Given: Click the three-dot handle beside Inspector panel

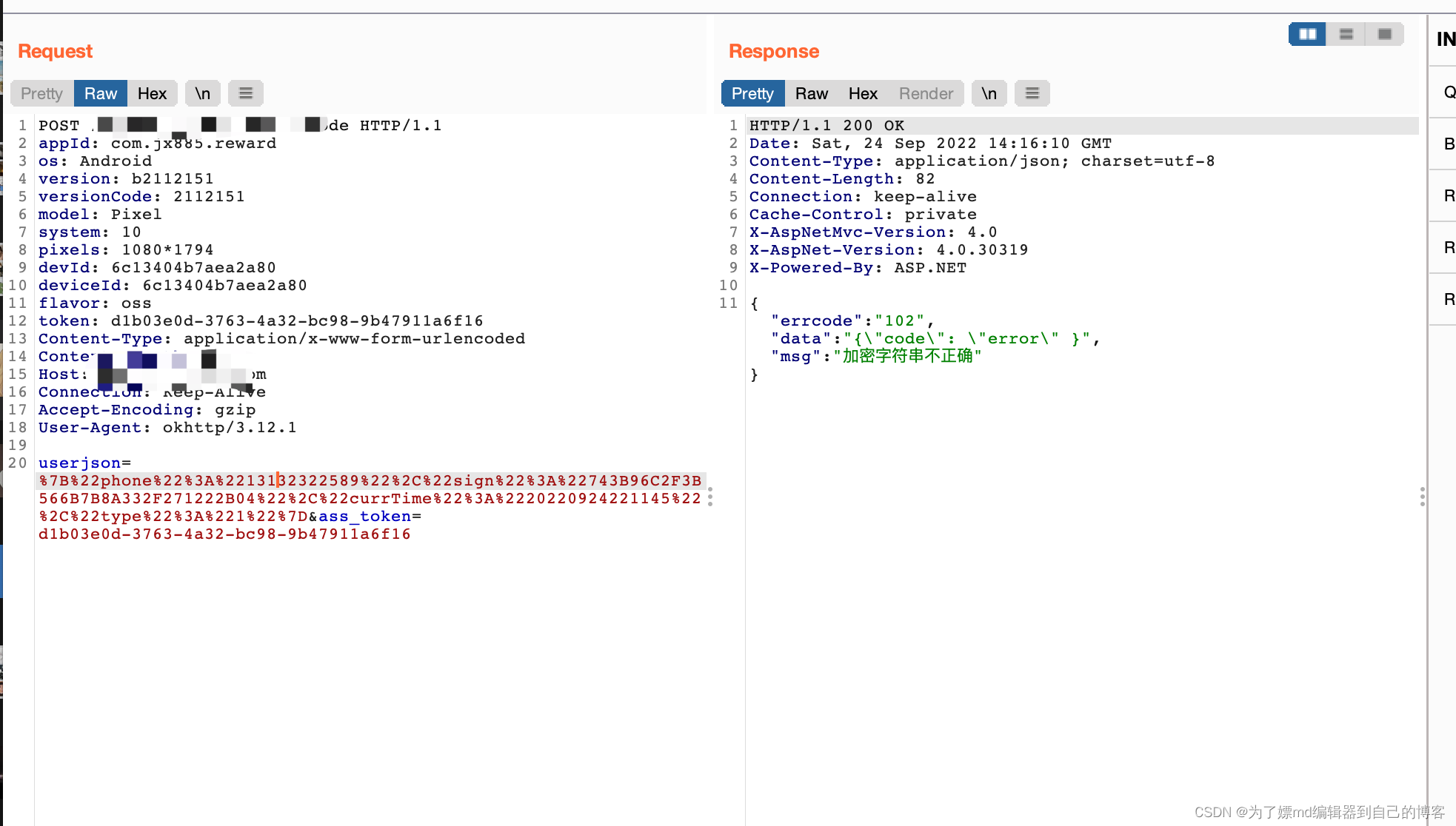Looking at the screenshot, I should 1422,497.
